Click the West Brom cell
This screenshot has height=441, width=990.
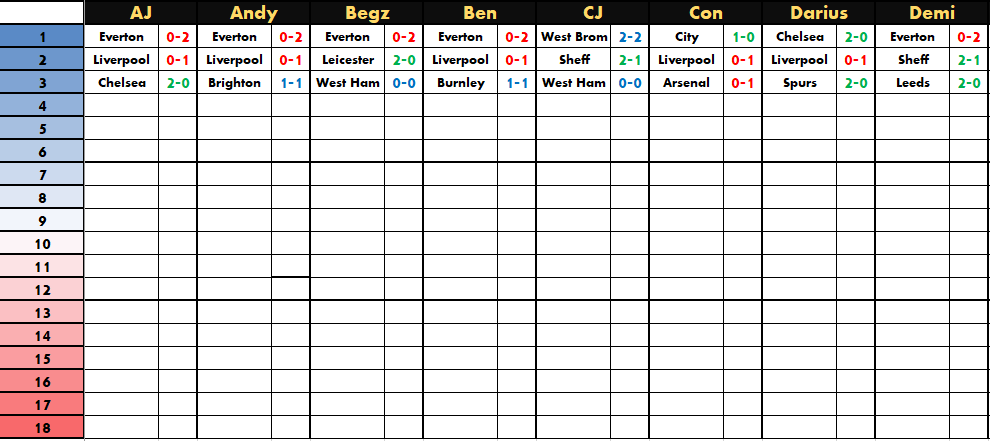click(x=574, y=37)
